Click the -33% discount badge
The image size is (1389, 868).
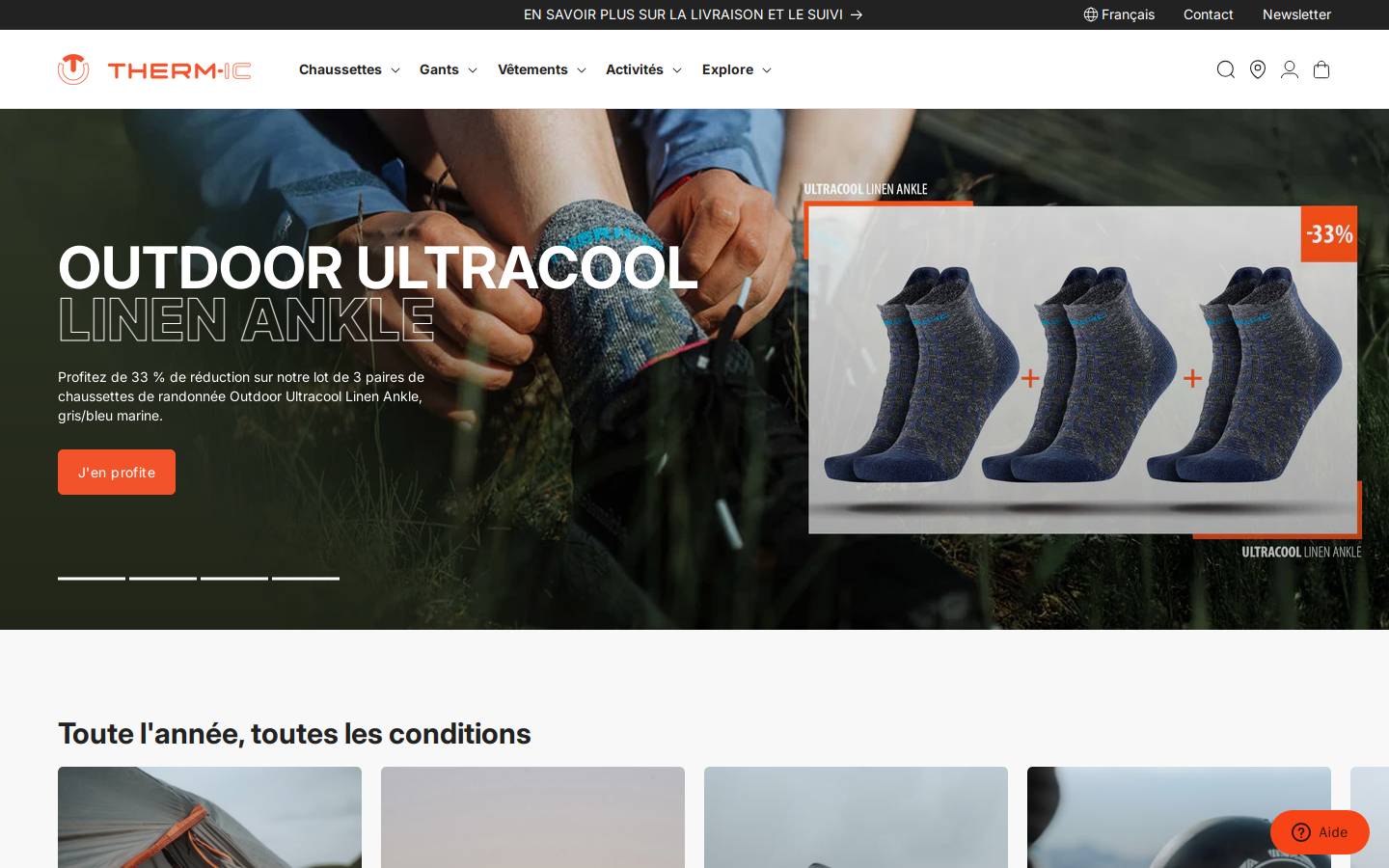tap(1329, 233)
